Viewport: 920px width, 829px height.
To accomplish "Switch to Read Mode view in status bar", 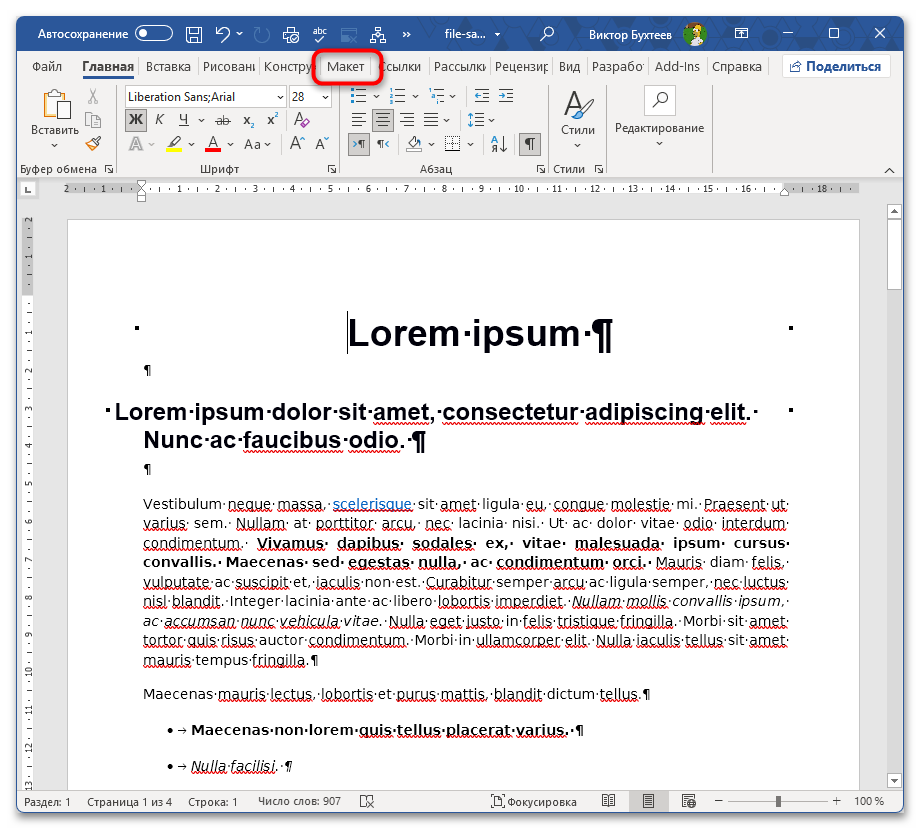I will 608,801.
